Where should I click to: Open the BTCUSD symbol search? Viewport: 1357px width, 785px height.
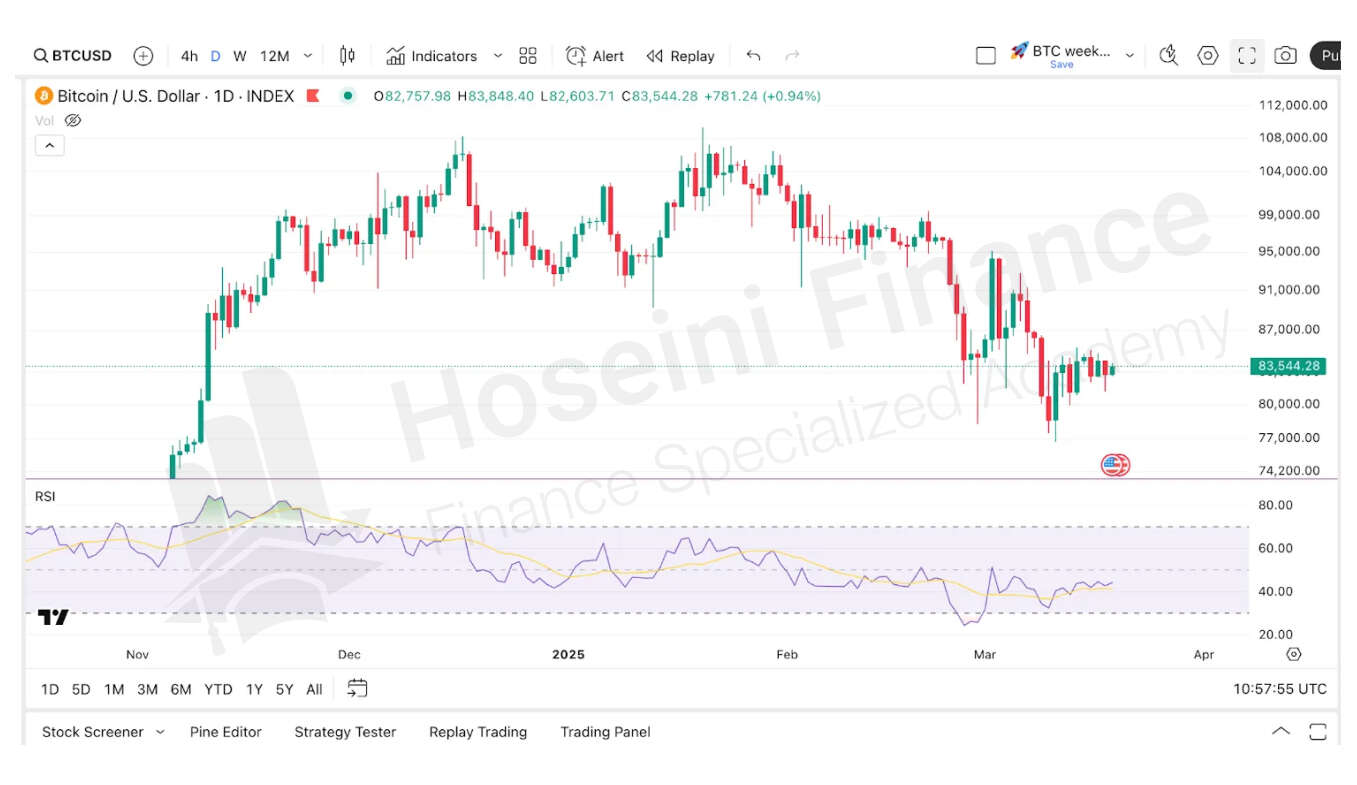pos(72,56)
